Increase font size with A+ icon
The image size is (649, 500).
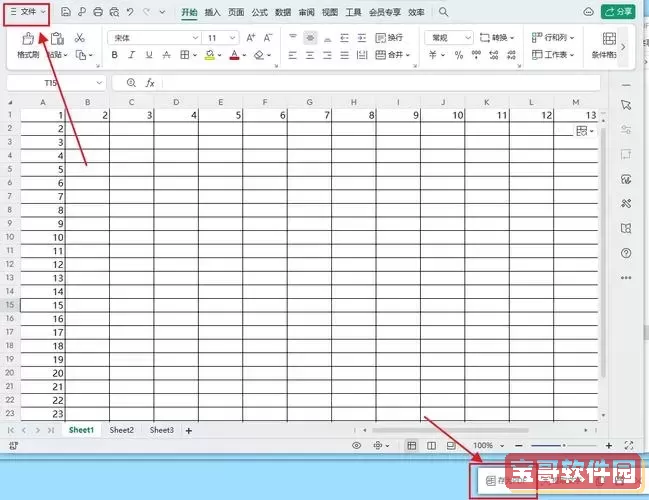click(251, 38)
